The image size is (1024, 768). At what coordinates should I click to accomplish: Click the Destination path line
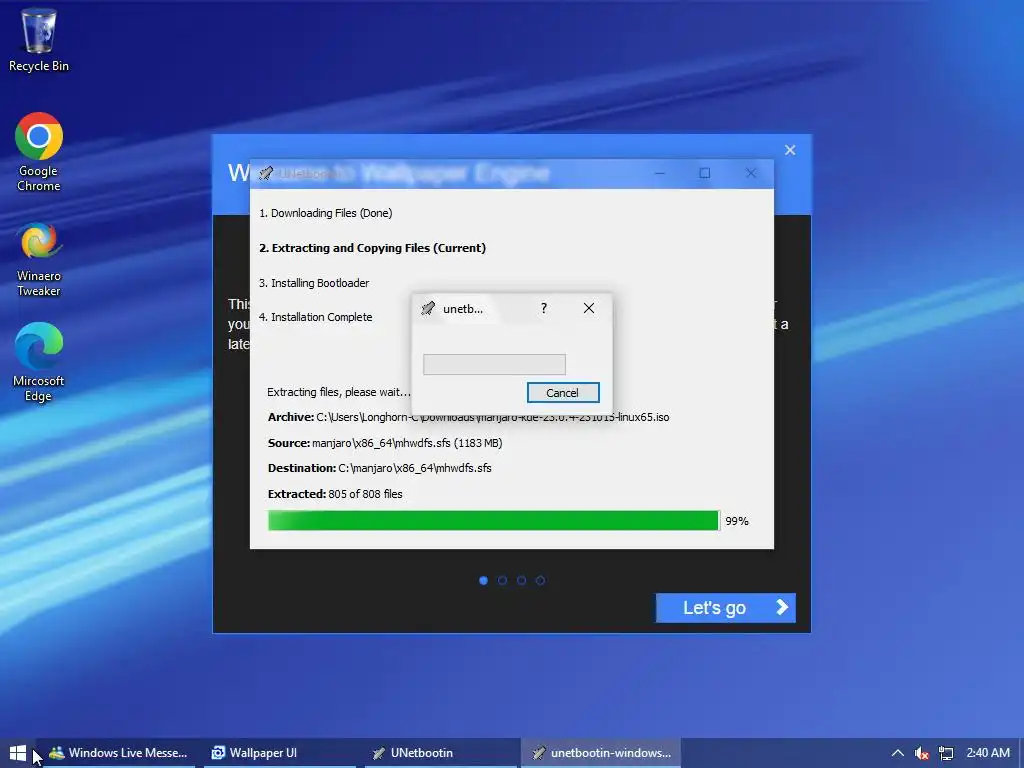(379, 468)
